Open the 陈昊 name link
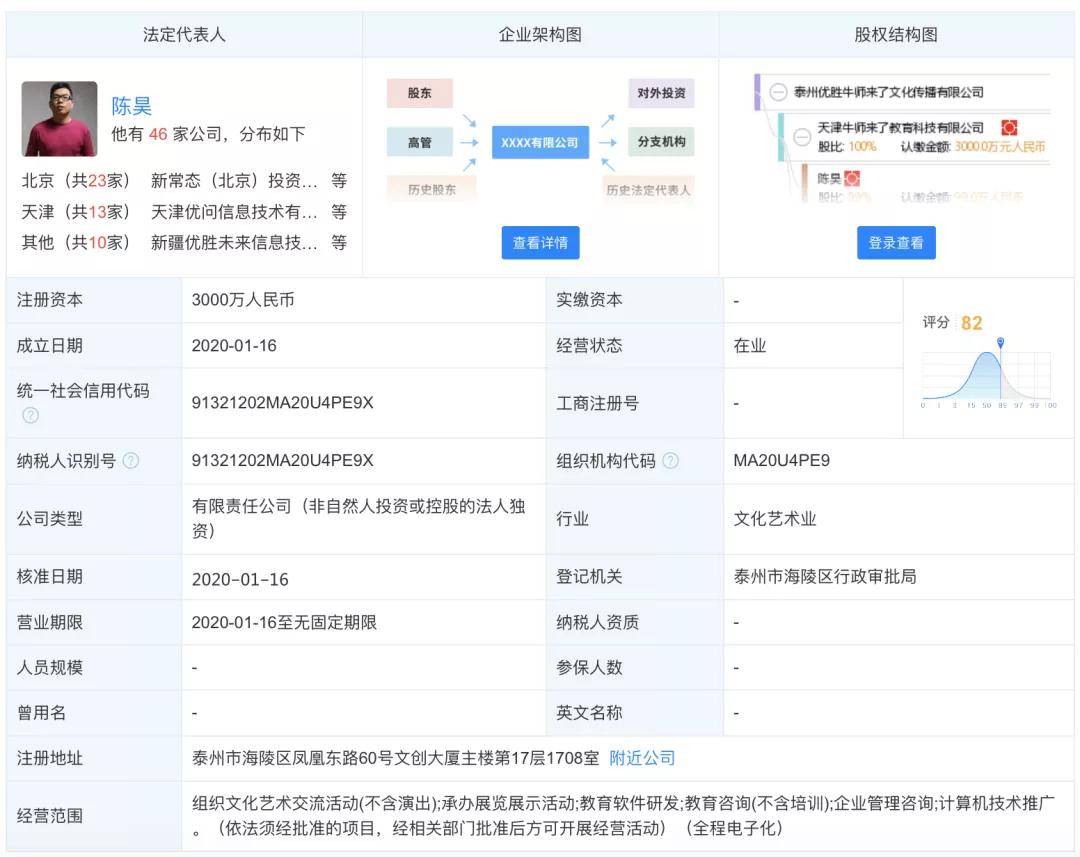Screen dimensions: 1080x857 [x=132, y=106]
